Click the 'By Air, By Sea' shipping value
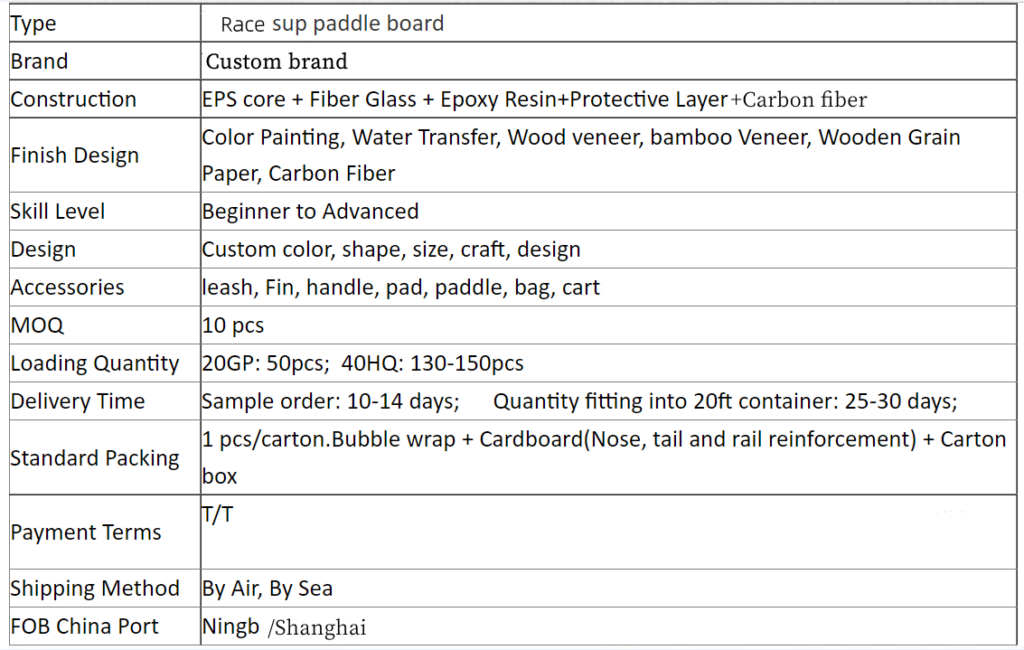 coord(267,589)
